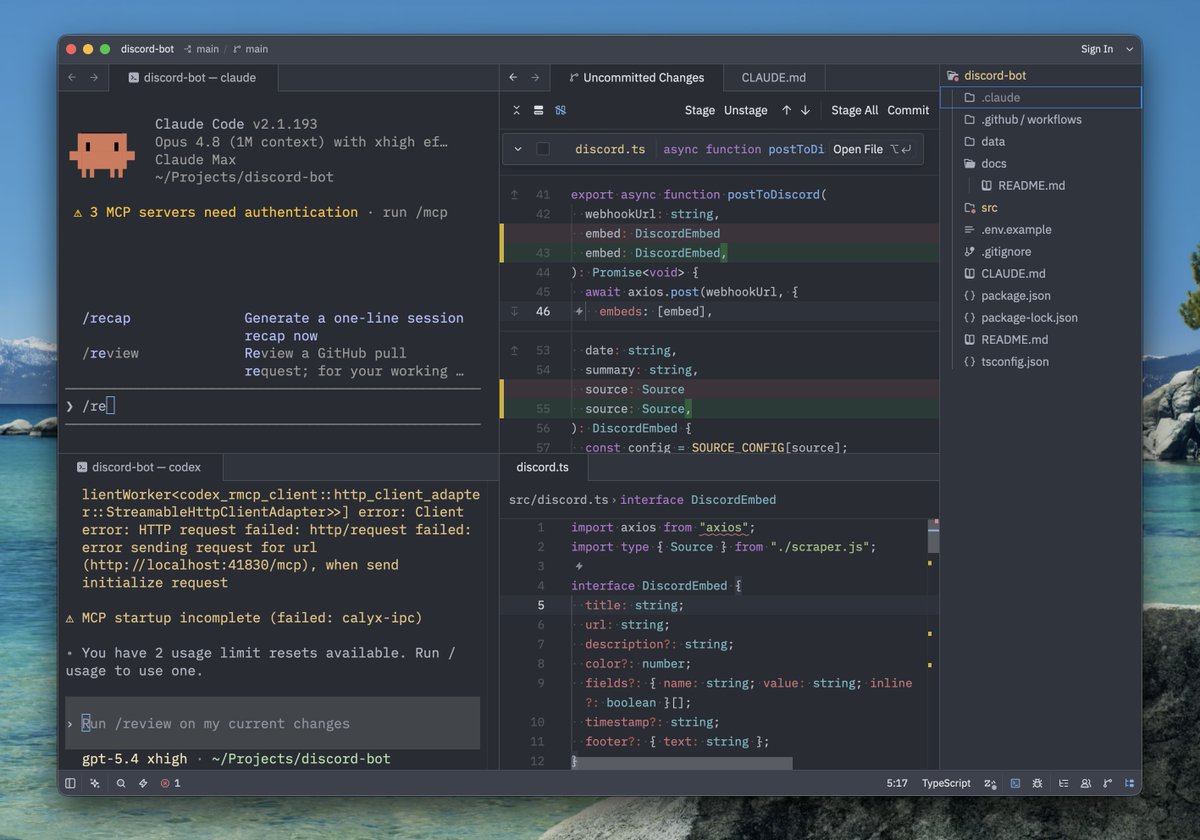Open the debugger bug icon in status bar

(1038, 783)
